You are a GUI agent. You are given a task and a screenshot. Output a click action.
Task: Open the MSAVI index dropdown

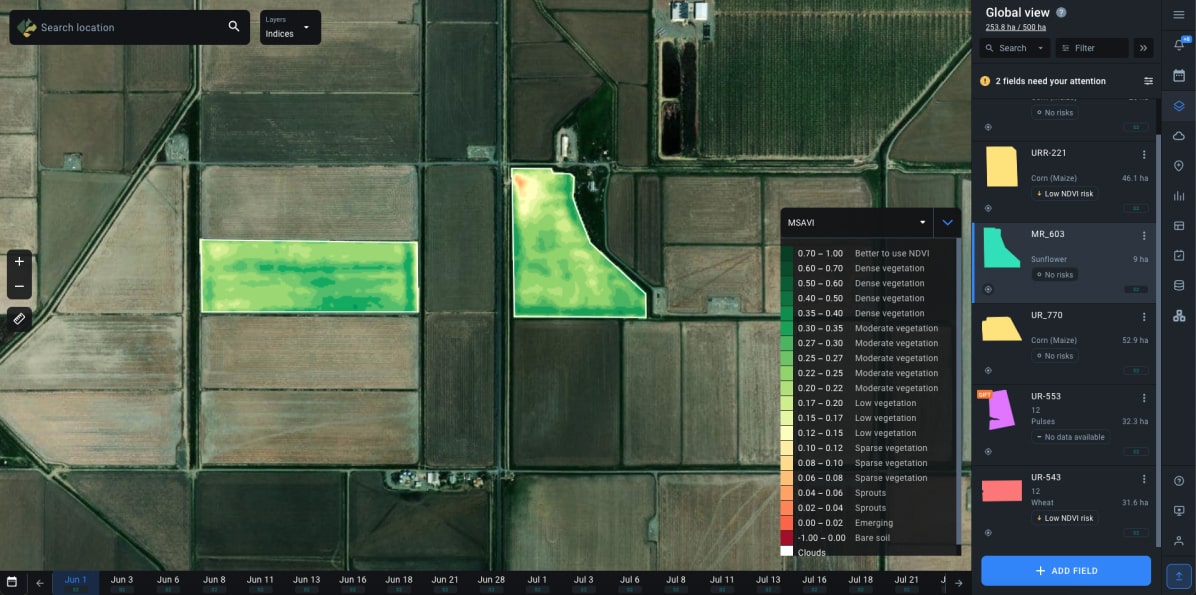click(857, 223)
